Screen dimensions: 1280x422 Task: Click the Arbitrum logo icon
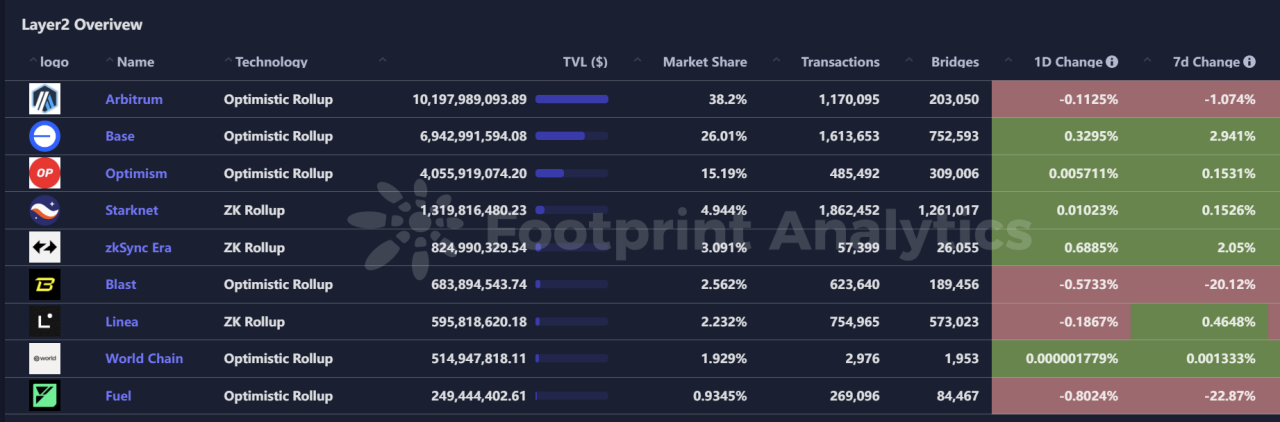[x=45, y=99]
